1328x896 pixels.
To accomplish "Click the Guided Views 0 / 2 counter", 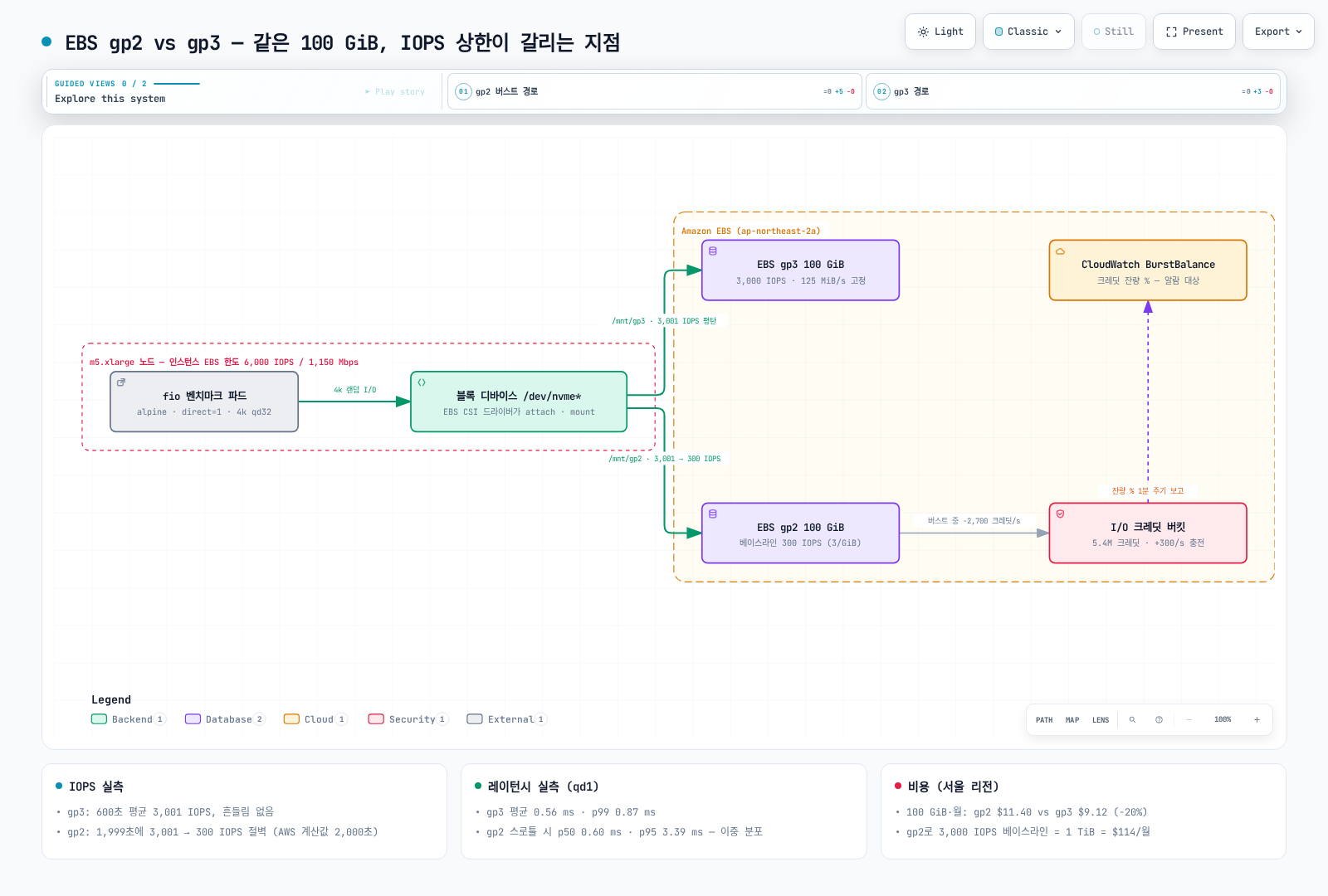I will click(100, 84).
